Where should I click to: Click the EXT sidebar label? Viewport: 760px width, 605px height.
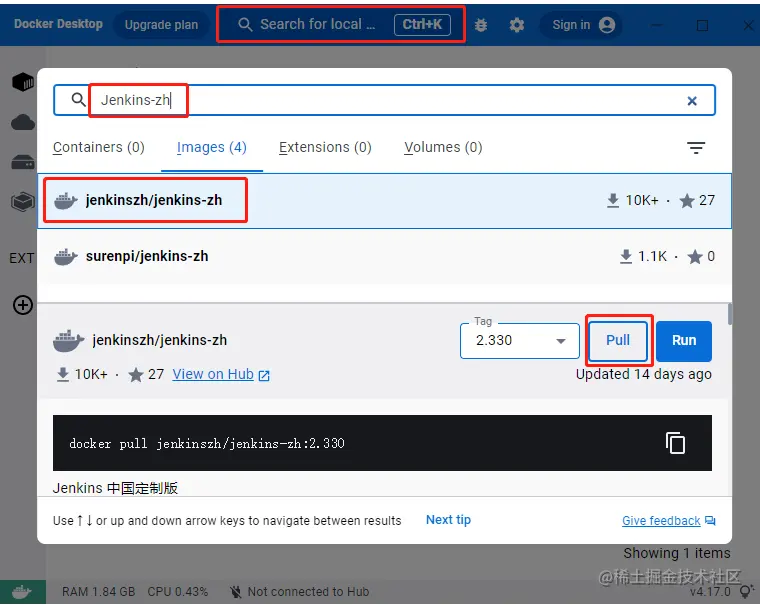click(22, 258)
